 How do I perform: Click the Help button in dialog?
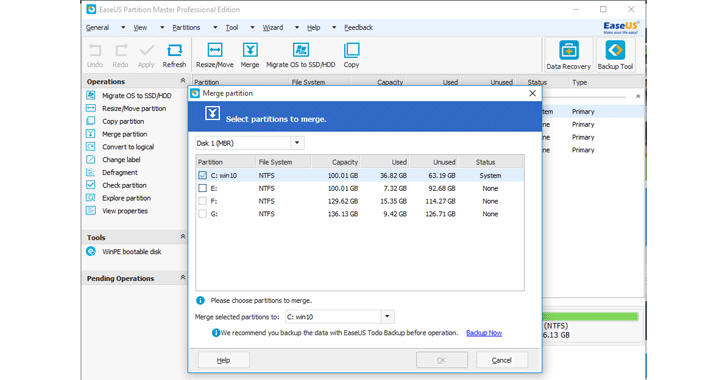click(223, 360)
